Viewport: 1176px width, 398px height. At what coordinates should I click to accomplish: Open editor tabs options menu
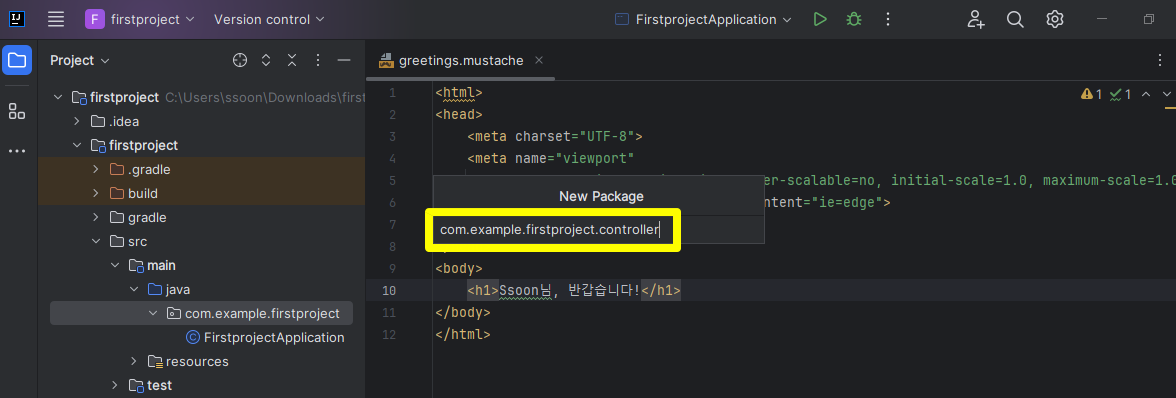click(1160, 61)
